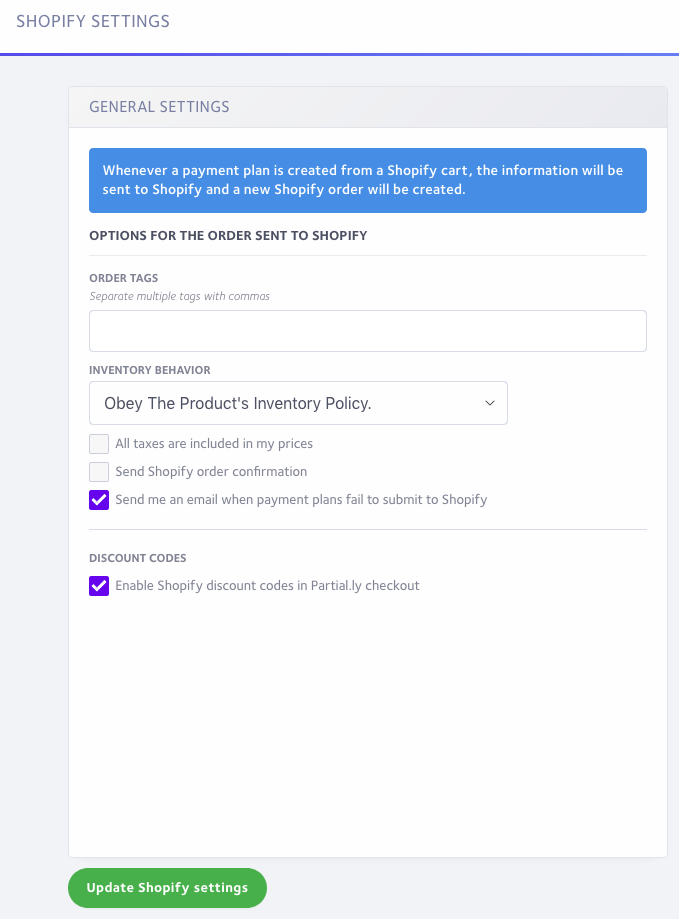Click the Inventory Behavior field label
The height and width of the screenshot is (919, 679).
[x=149, y=370]
